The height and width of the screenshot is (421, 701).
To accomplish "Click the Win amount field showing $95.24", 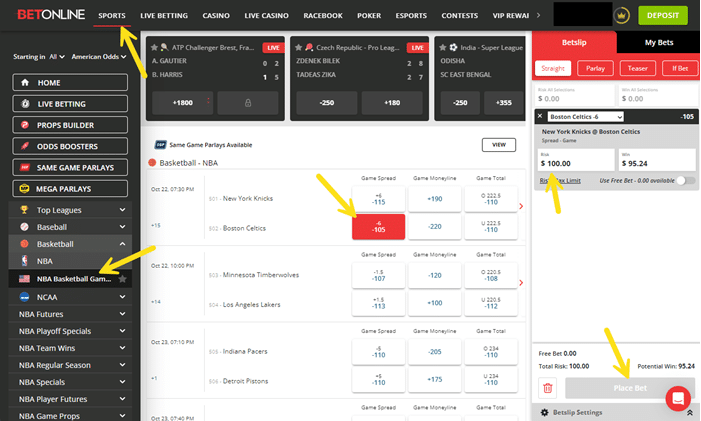I will pos(657,160).
